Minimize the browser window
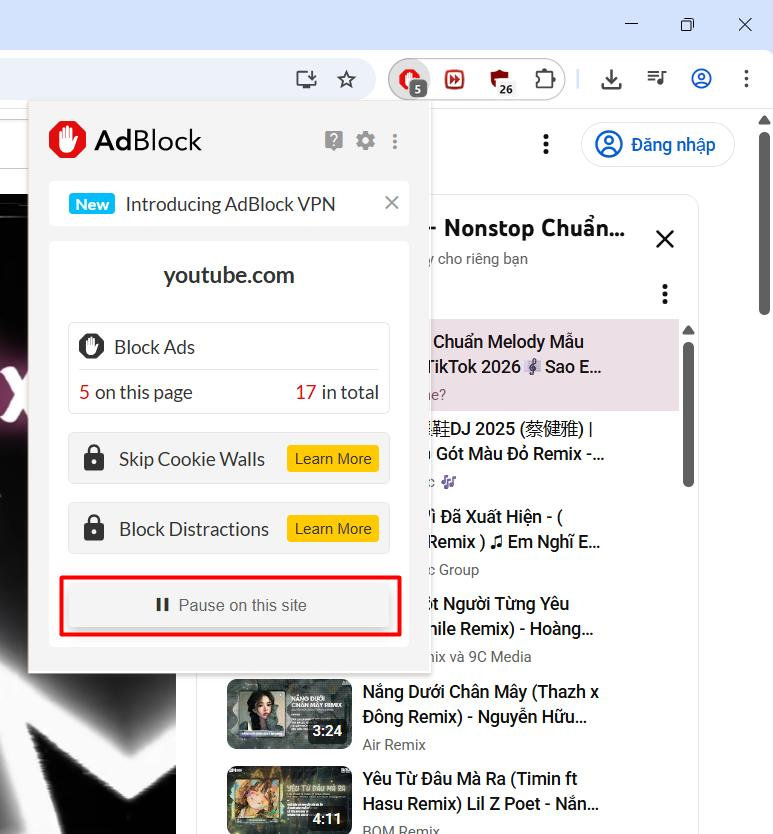The image size is (773, 834). [631, 23]
